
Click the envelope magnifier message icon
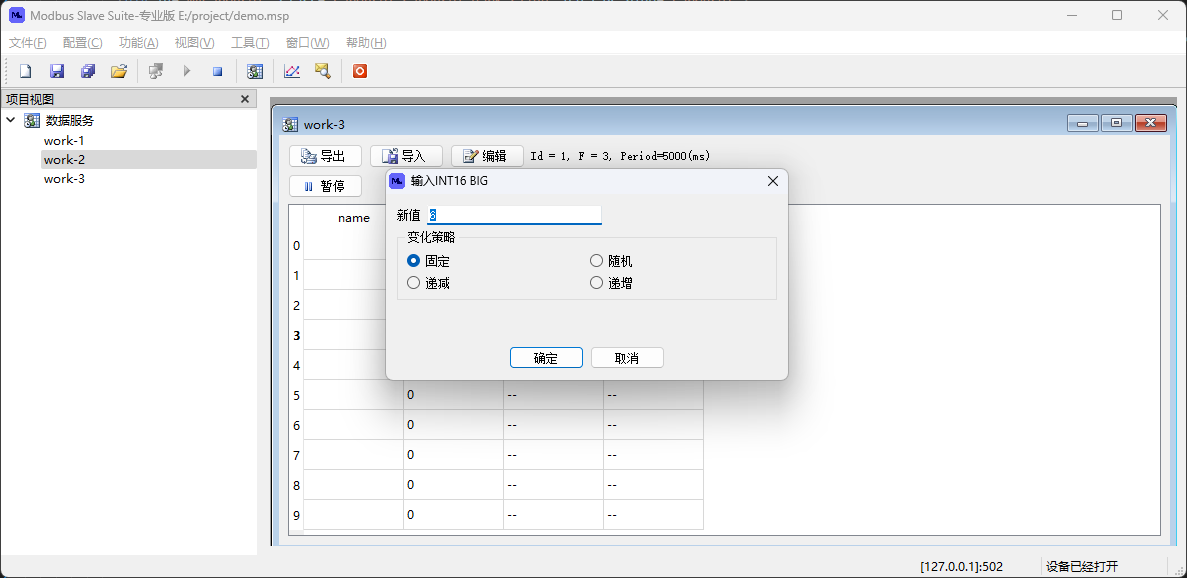click(322, 71)
